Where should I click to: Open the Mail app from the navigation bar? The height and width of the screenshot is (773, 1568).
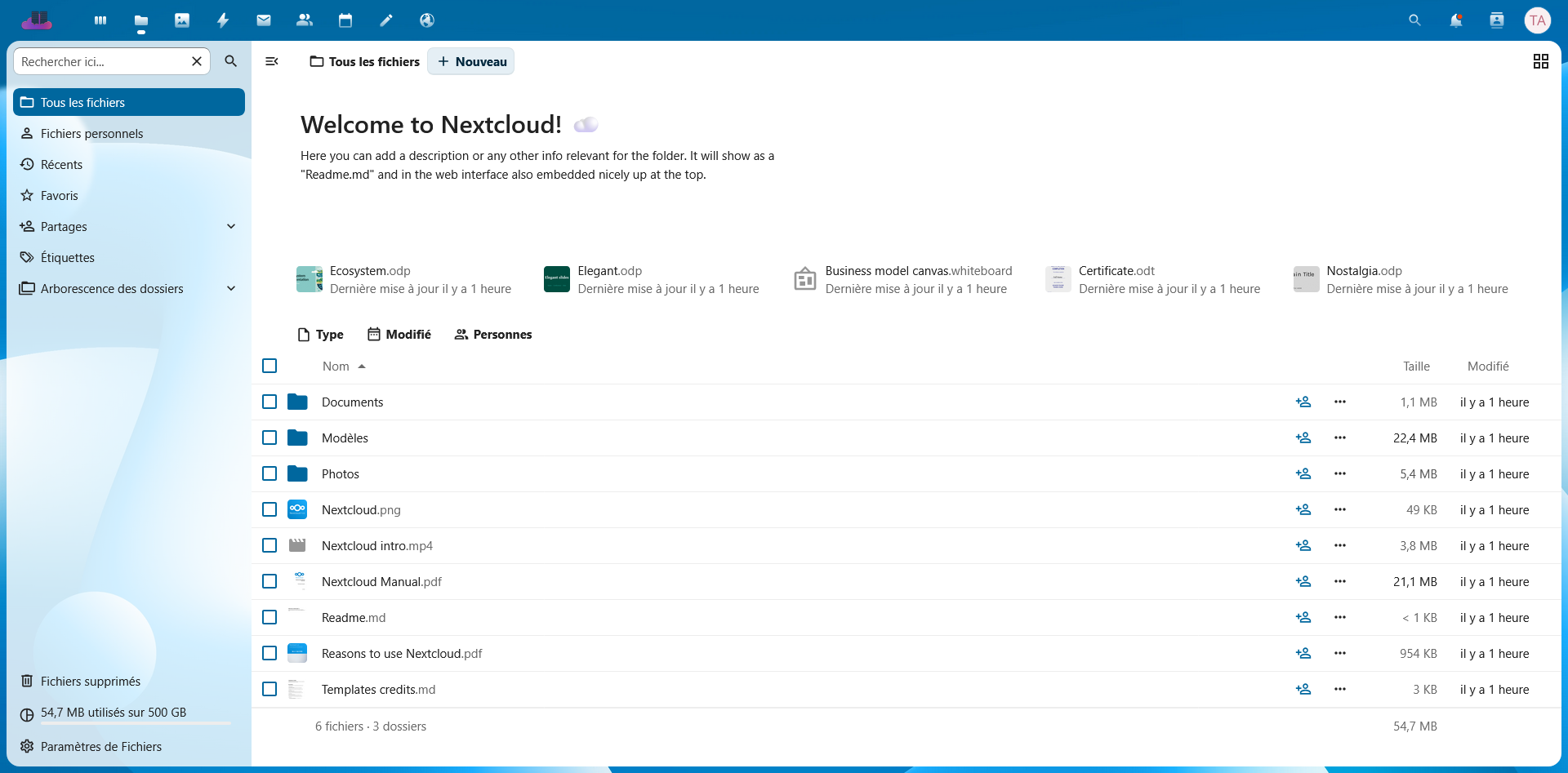tap(263, 20)
